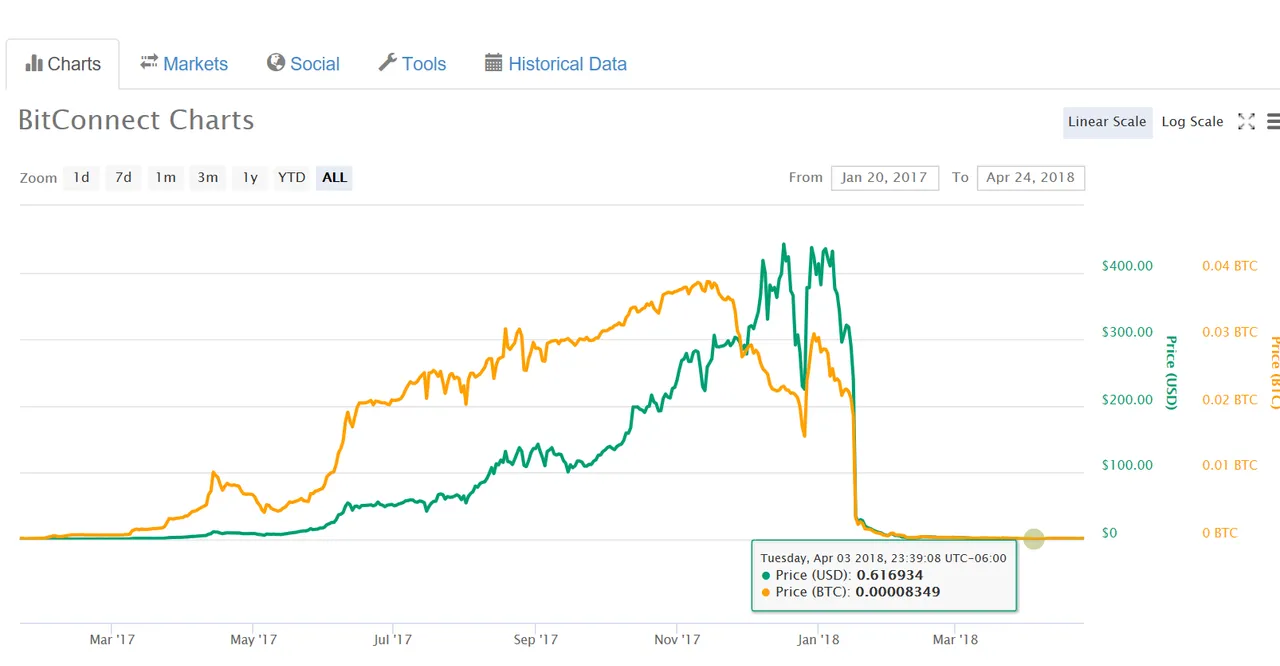Click the May '17 x-axis label

coord(253,639)
